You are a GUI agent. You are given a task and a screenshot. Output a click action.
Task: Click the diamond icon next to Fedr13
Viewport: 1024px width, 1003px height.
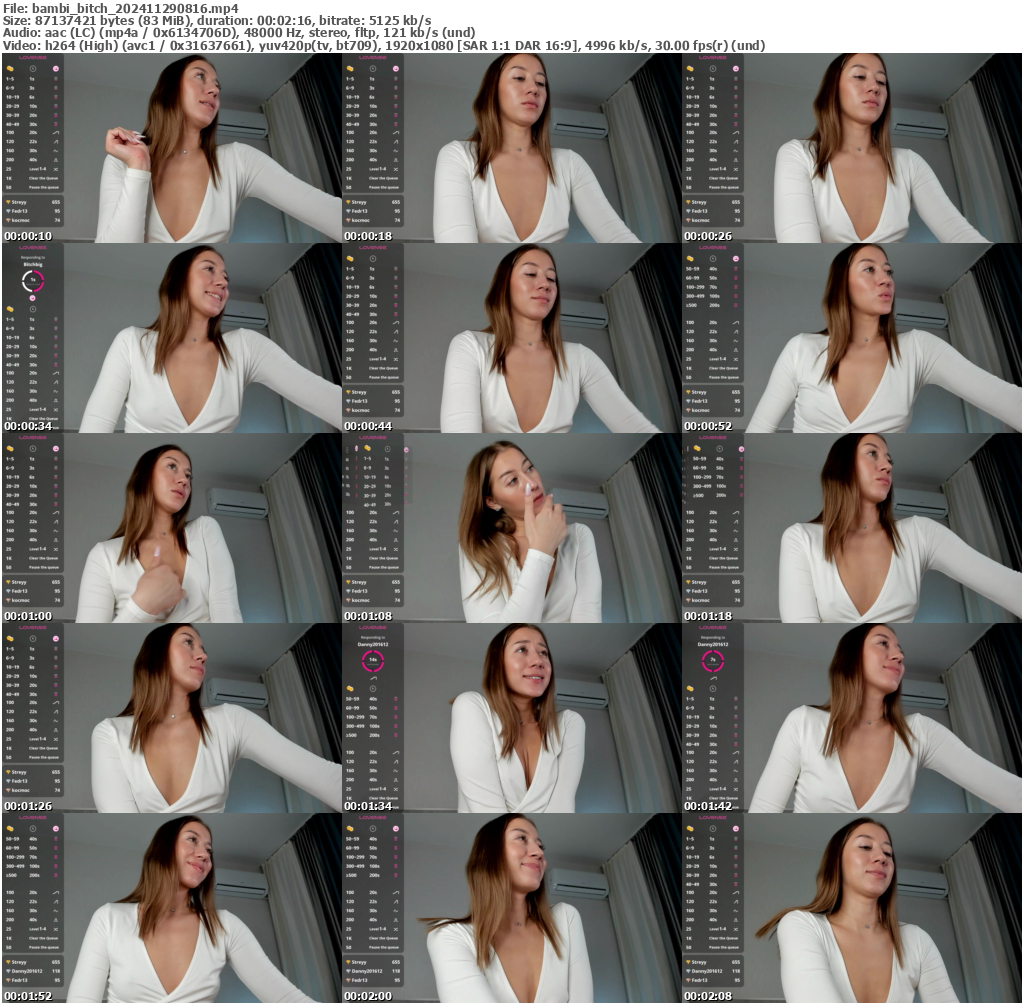tap(8, 210)
